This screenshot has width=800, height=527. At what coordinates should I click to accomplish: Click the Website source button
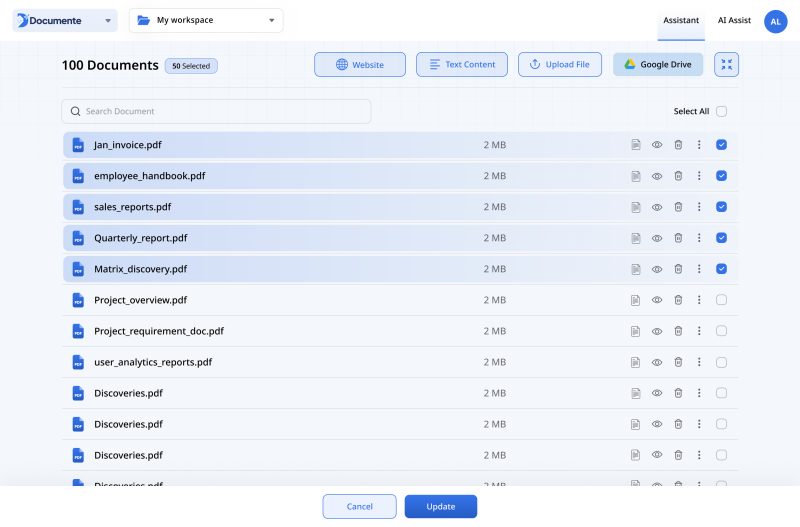pos(360,64)
